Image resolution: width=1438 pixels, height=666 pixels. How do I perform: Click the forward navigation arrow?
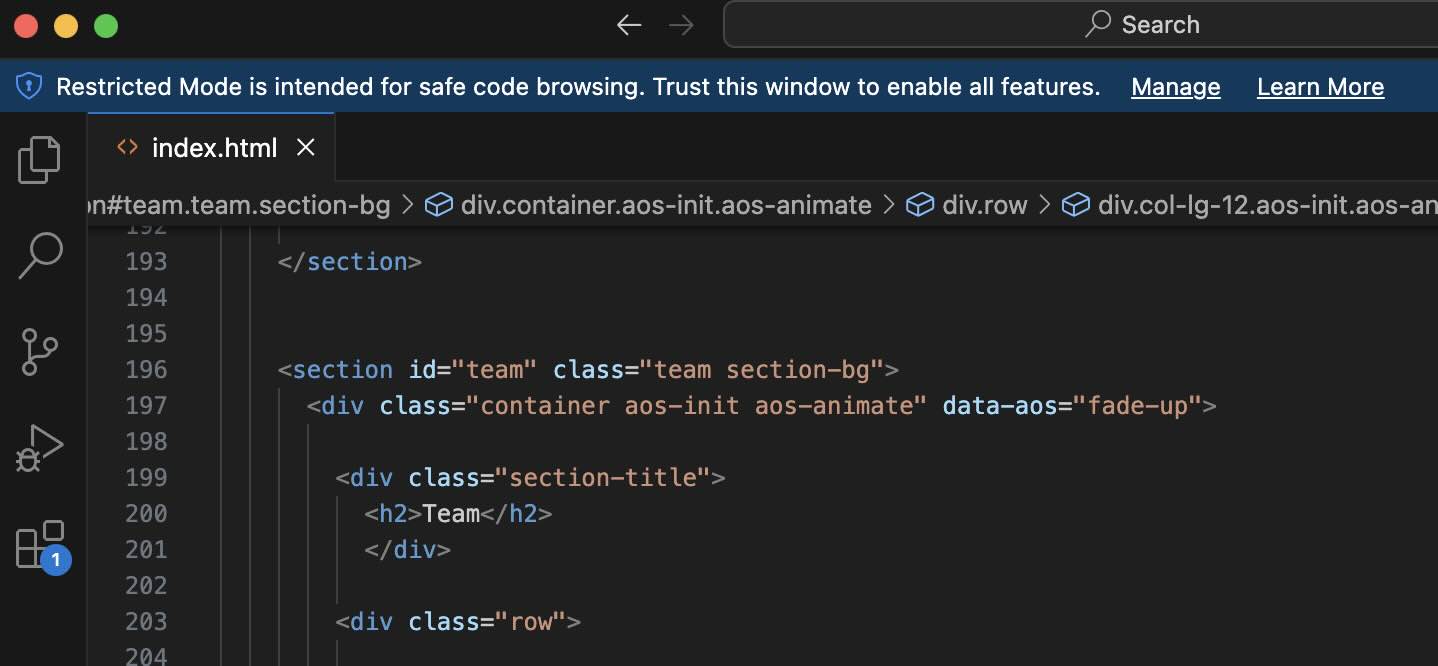click(x=681, y=25)
